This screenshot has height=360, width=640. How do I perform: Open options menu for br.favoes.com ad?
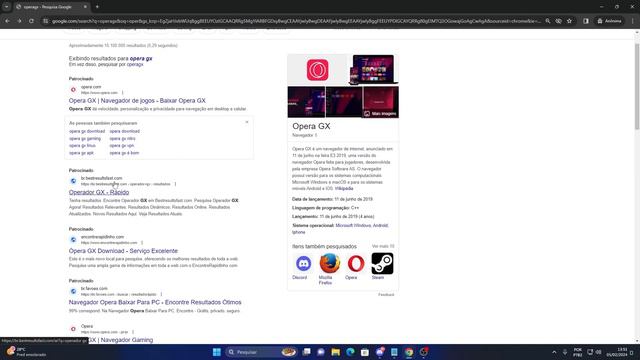tap(161, 294)
